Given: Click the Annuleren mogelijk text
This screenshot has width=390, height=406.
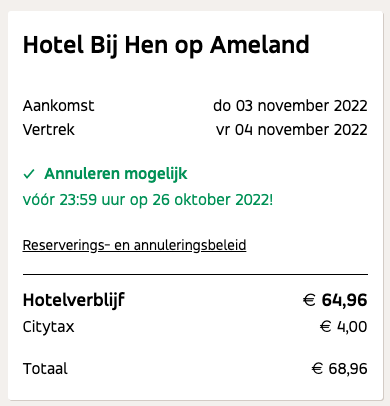Looking at the screenshot, I should click(116, 174).
